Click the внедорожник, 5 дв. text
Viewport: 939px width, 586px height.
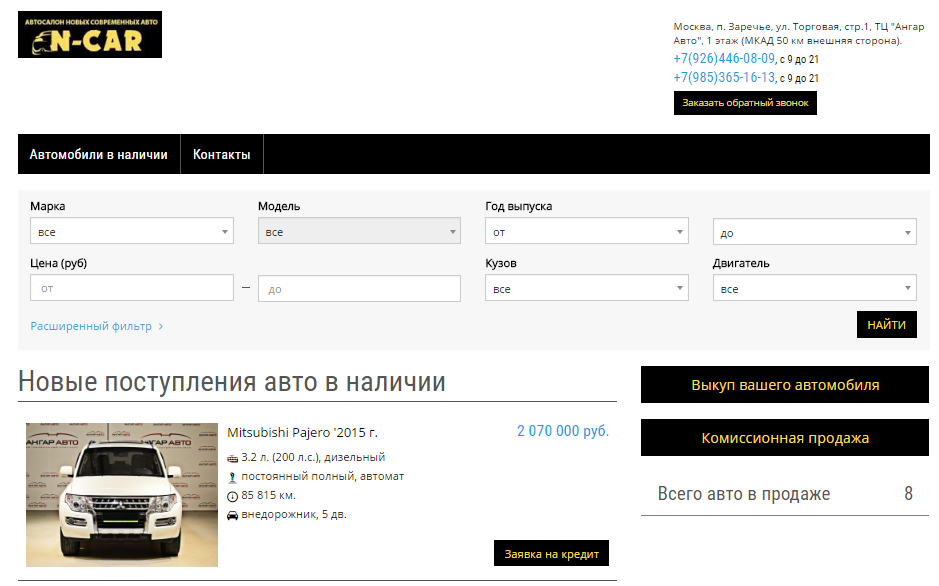[294, 515]
